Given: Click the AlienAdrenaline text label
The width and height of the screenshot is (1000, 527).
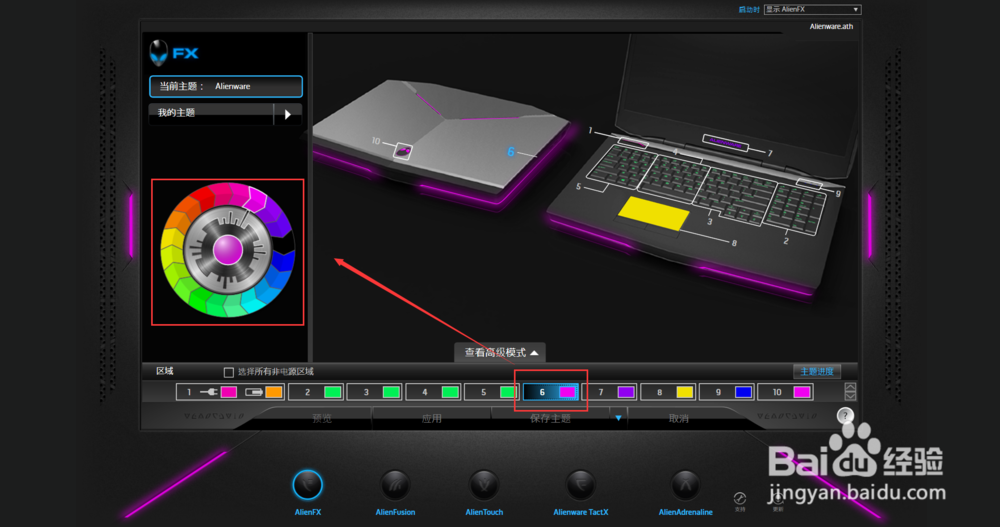Looking at the screenshot, I should click(686, 512).
